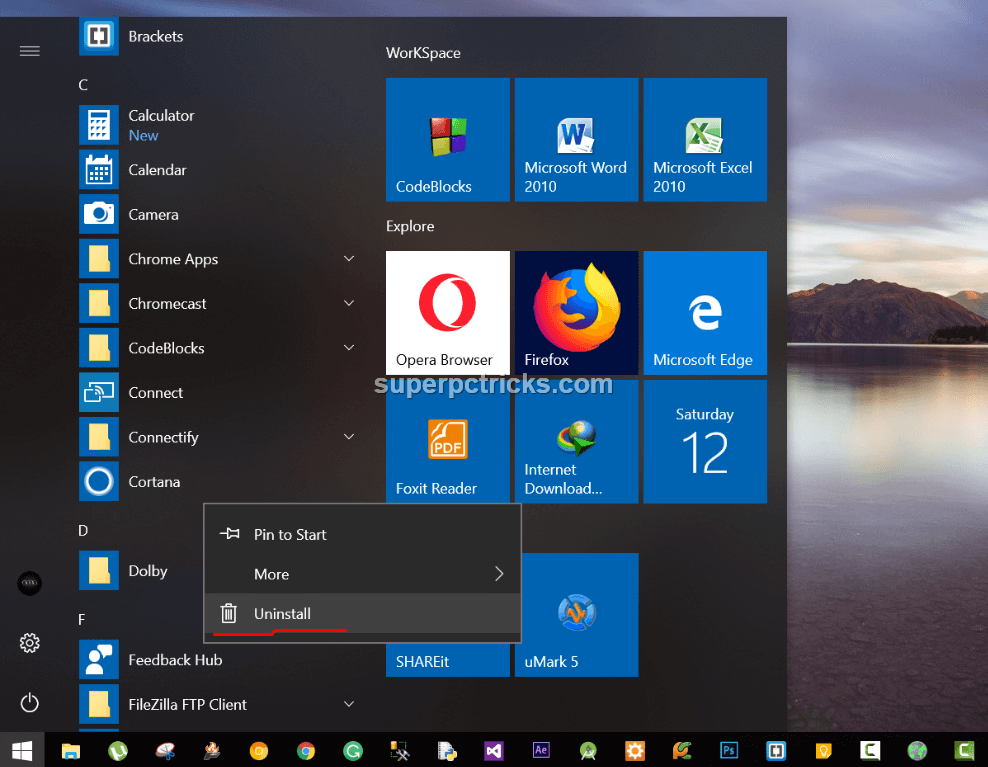The image size is (988, 767).
Task: Open the Microsoft Word 2010 tile
Action: click(576, 140)
